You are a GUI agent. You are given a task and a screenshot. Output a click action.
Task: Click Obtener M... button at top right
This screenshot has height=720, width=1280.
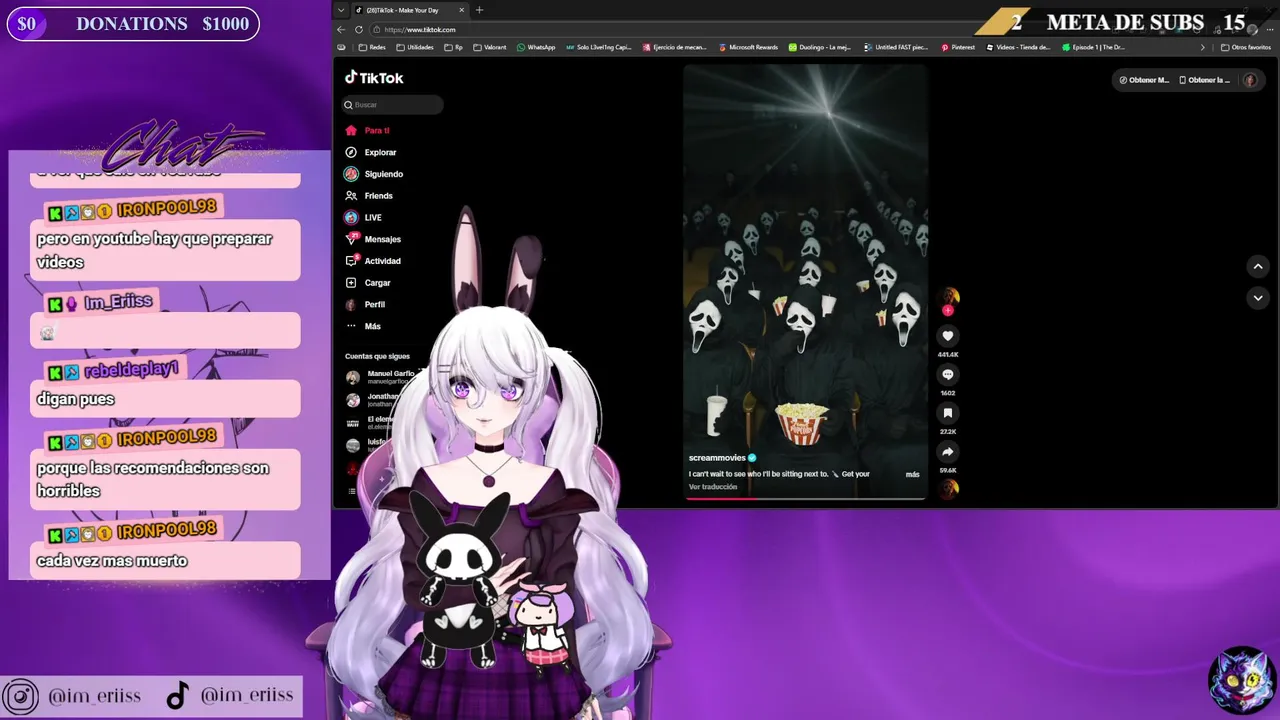point(1144,80)
